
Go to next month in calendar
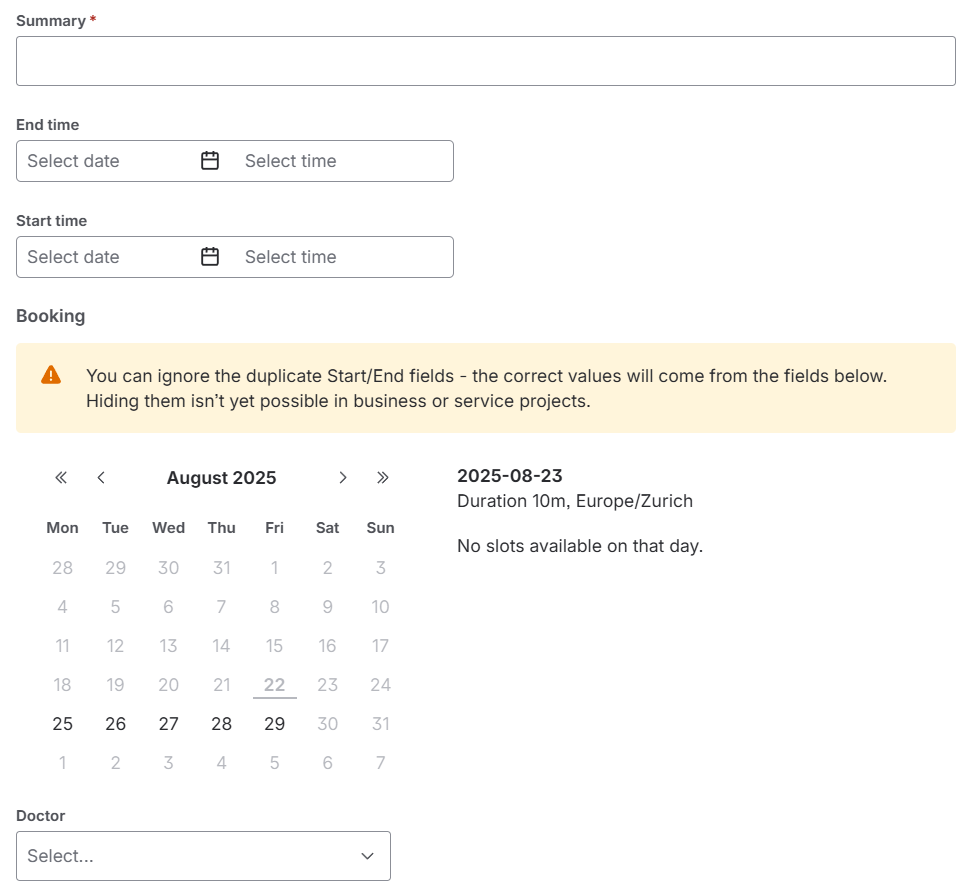point(343,478)
